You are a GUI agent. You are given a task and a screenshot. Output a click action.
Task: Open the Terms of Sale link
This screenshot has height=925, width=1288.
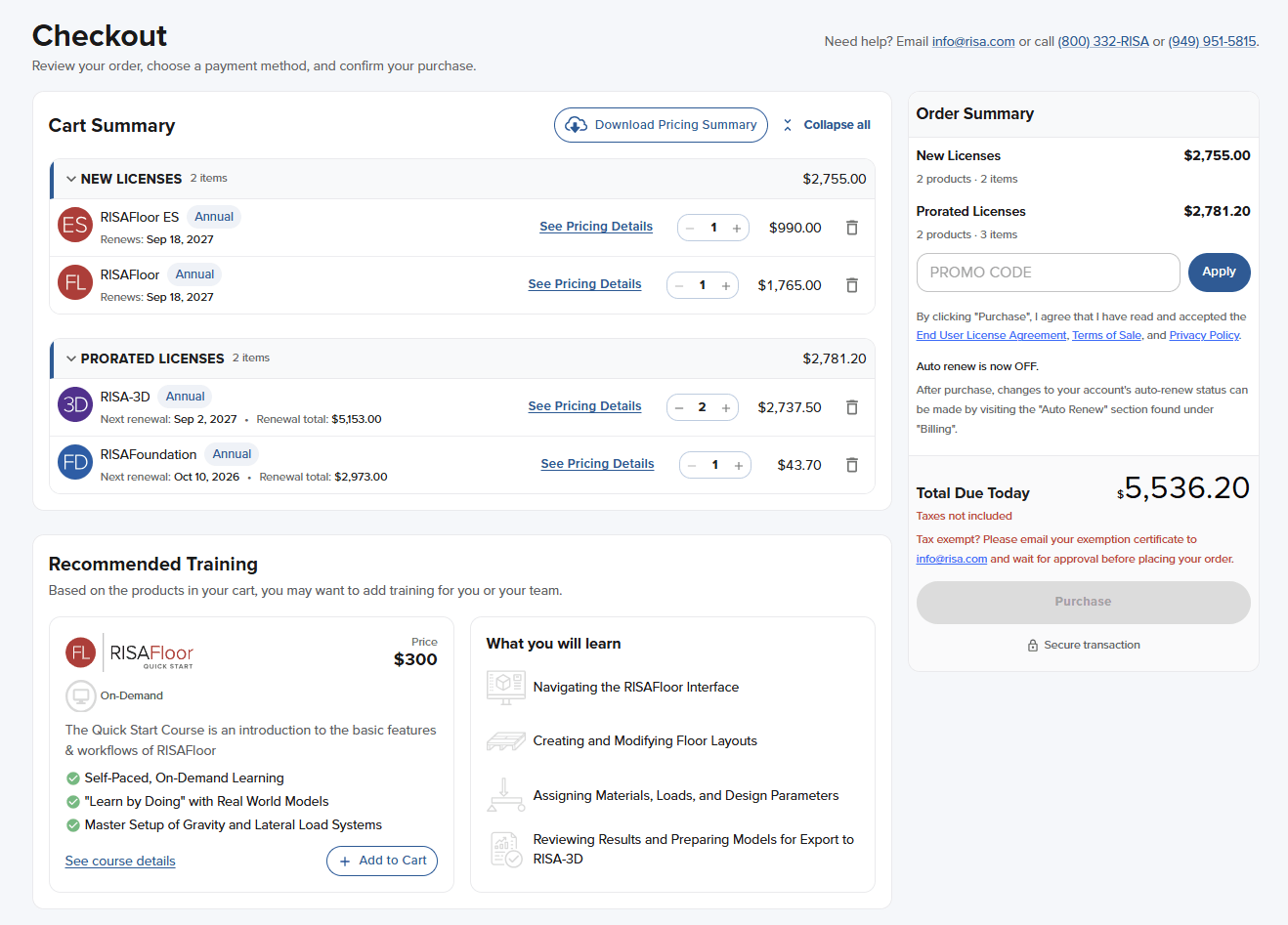(1106, 335)
